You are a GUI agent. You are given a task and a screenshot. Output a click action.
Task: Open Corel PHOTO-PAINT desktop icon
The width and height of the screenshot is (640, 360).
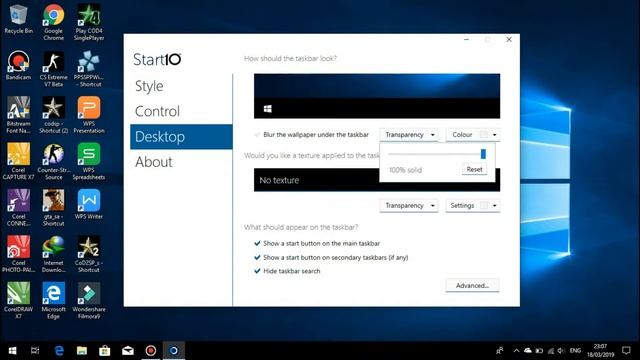(x=18, y=254)
